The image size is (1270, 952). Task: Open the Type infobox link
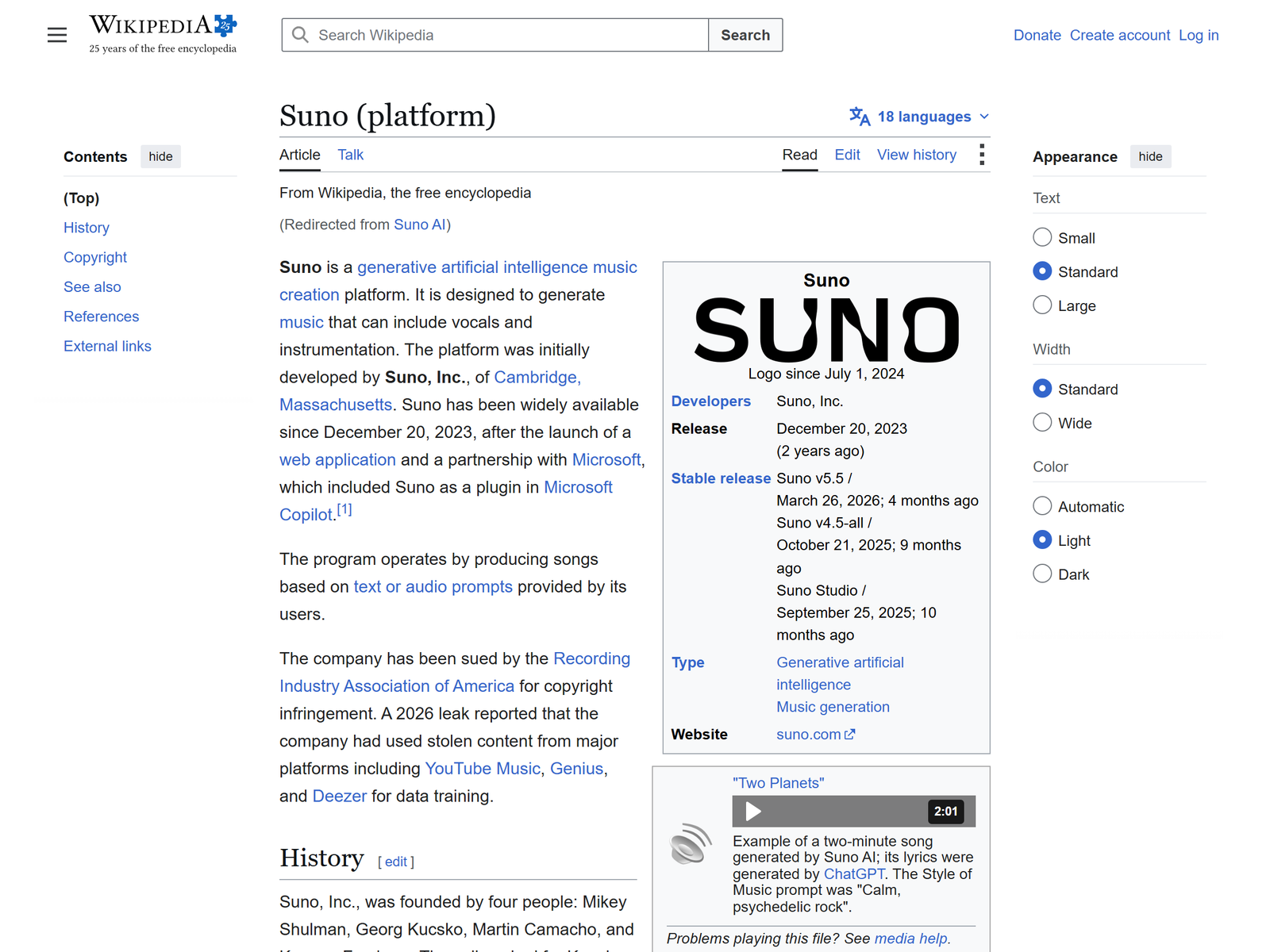pos(687,662)
